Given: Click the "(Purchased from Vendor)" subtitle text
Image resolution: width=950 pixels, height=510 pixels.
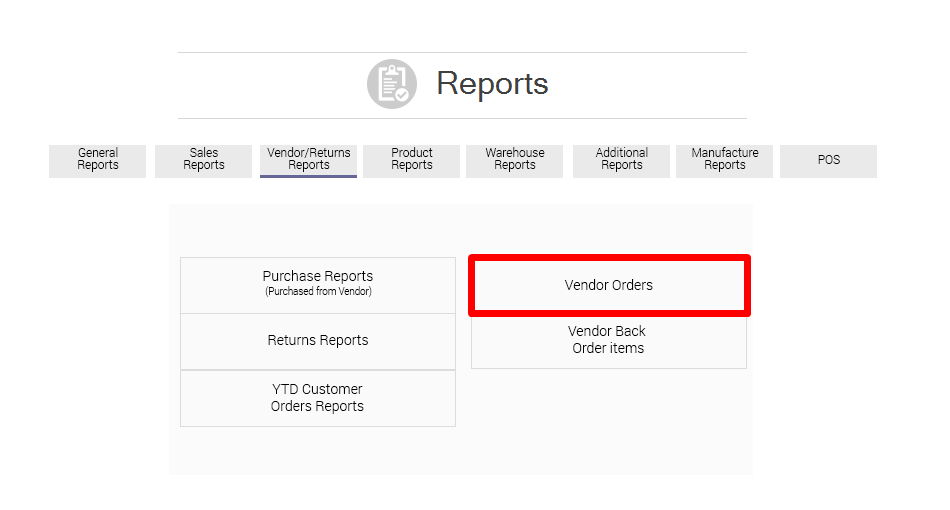Looking at the screenshot, I should [318, 292].
